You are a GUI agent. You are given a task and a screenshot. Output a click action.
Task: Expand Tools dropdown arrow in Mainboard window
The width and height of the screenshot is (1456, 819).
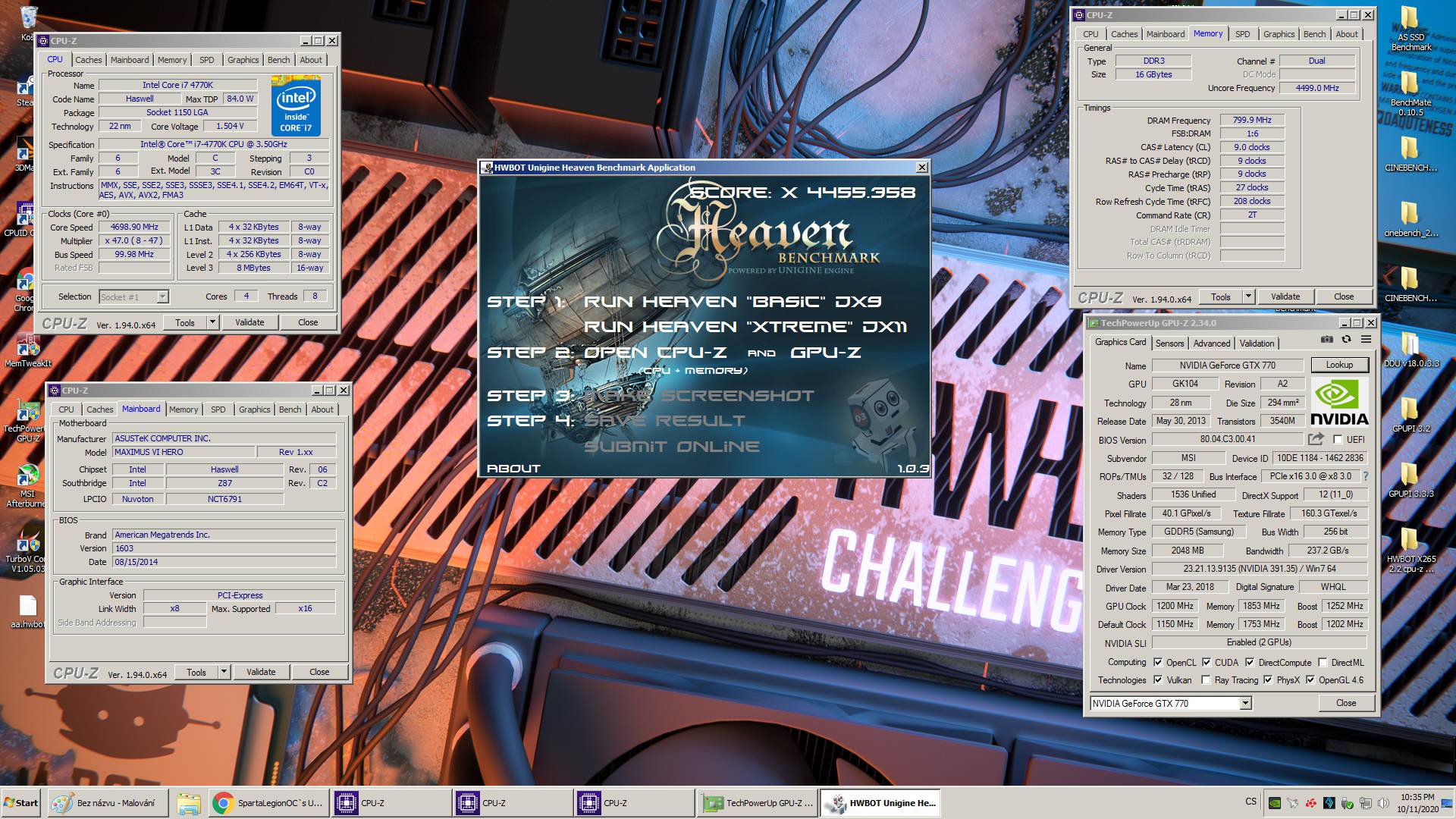pyautogui.click(x=224, y=672)
